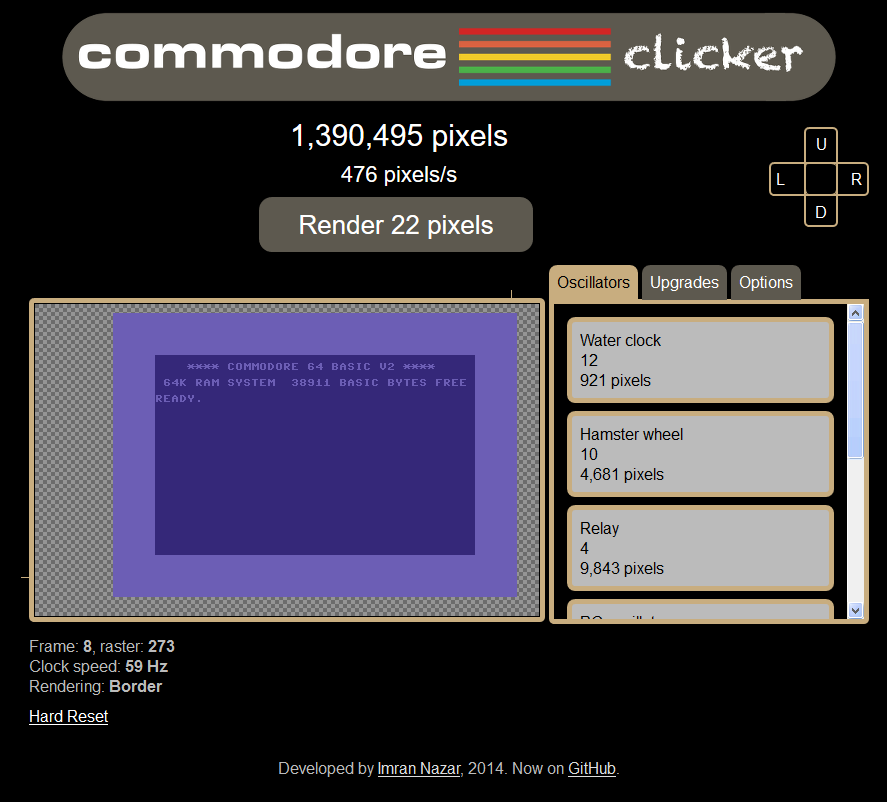Buy a Hamster wheel oscillator
This screenshot has height=802, width=887.
[x=700, y=454]
